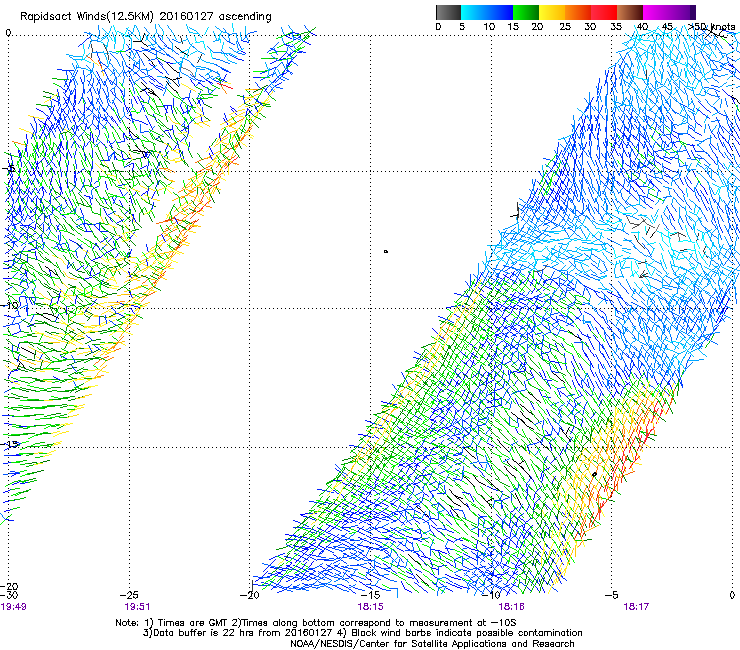Click the map title 'Rapidsact Winds(12.5KM)'
This screenshot has width=740, height=650.
coord(87,17)
